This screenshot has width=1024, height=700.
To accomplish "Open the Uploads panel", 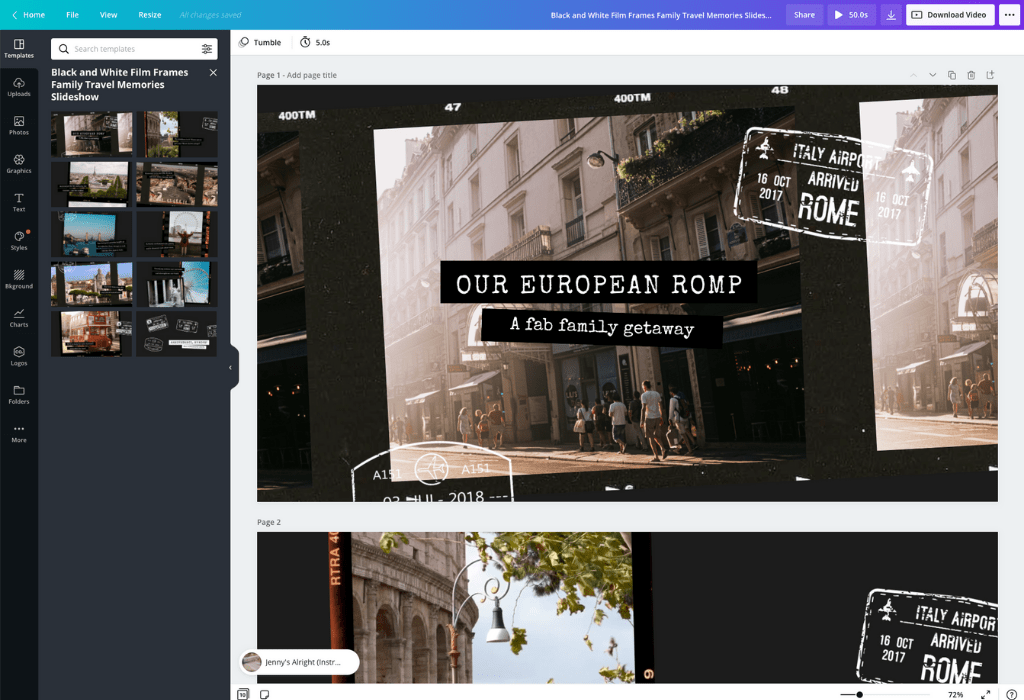I will pos(19,86).
